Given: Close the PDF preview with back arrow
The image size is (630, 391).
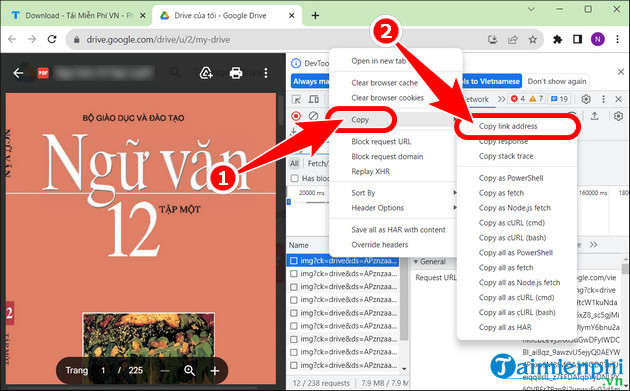Looking at the screenshot, I should (x=18, y=73).
